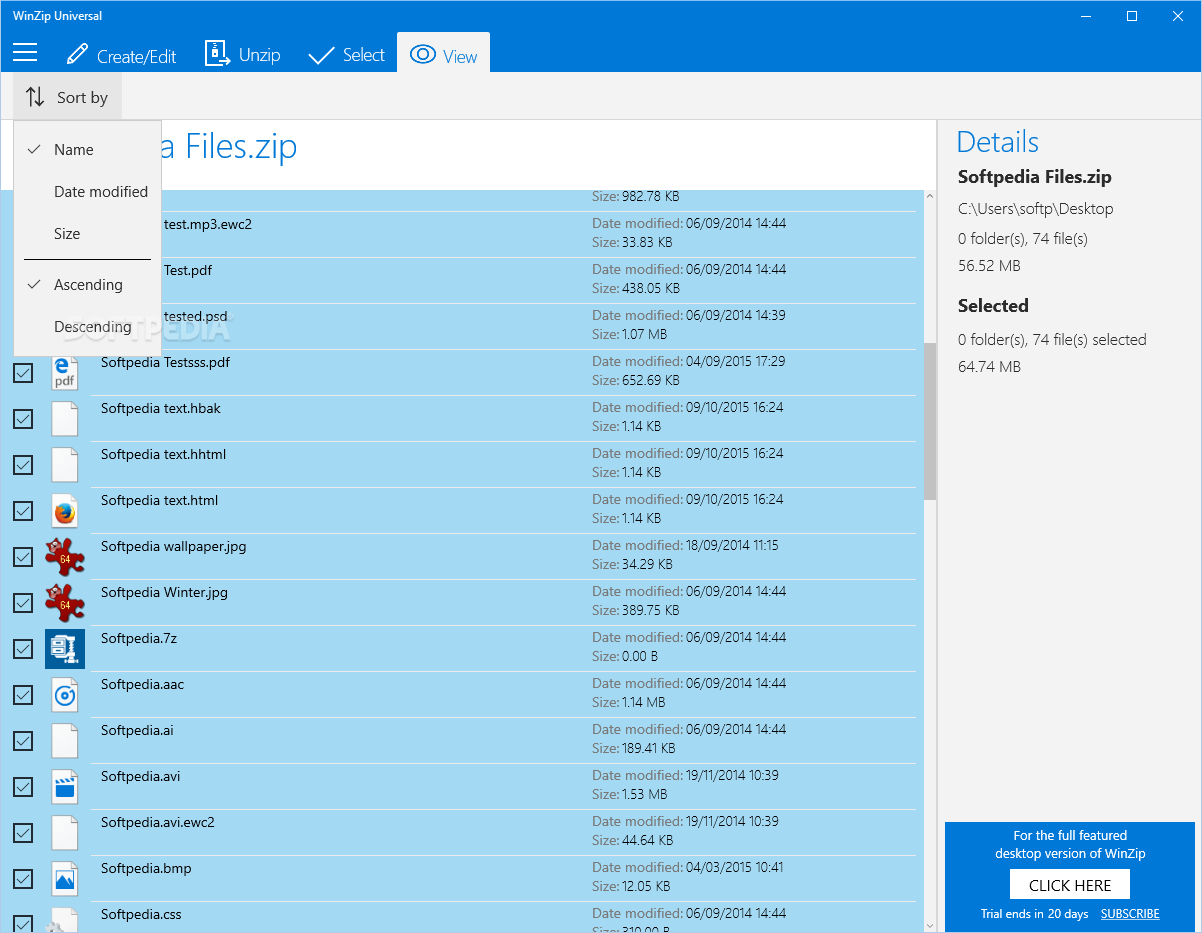Sort files by Size
Screen dimensions: 1202x933
[87, 233]
